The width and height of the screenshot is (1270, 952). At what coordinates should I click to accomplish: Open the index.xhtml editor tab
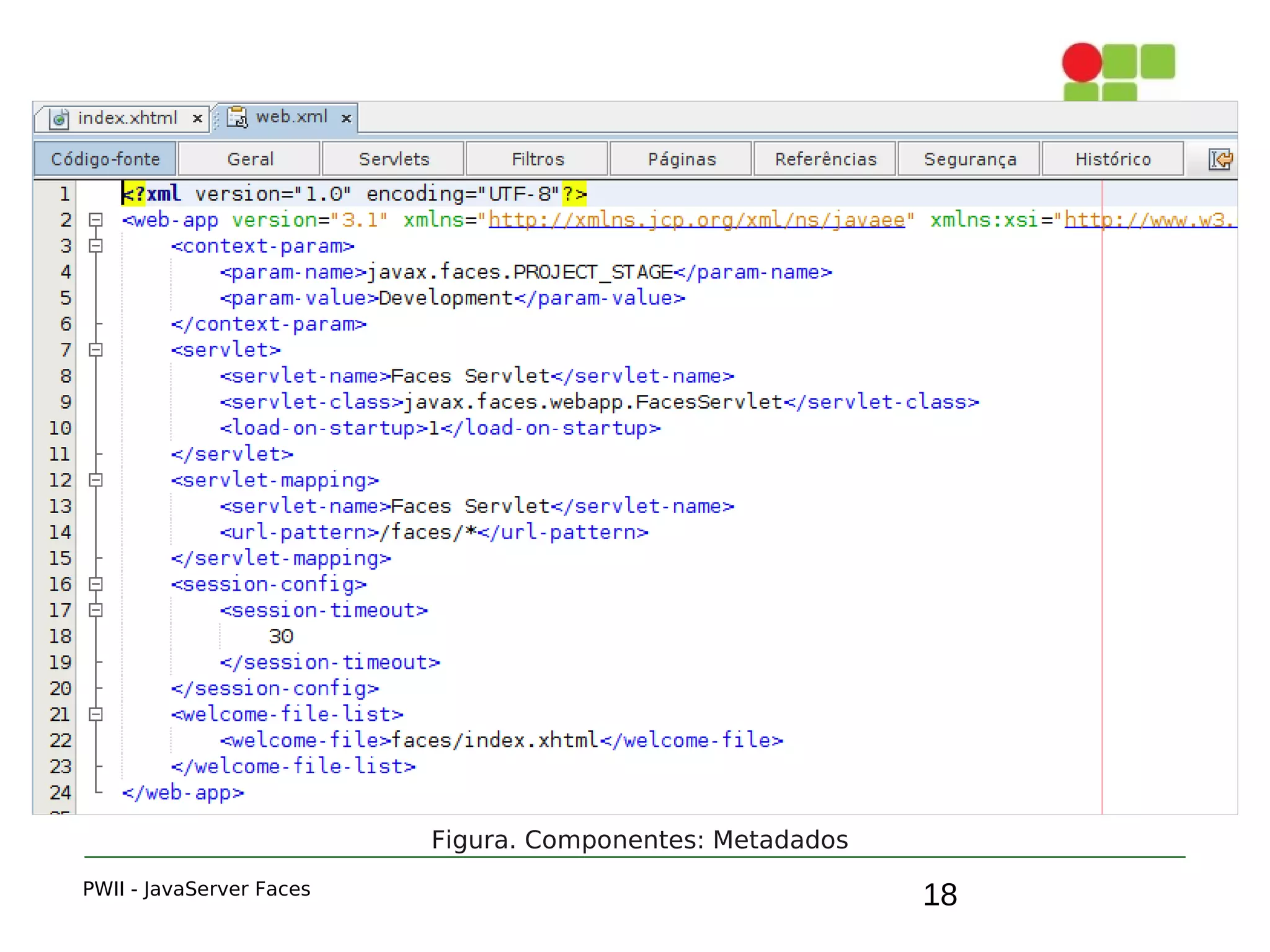tap(122, 118)
